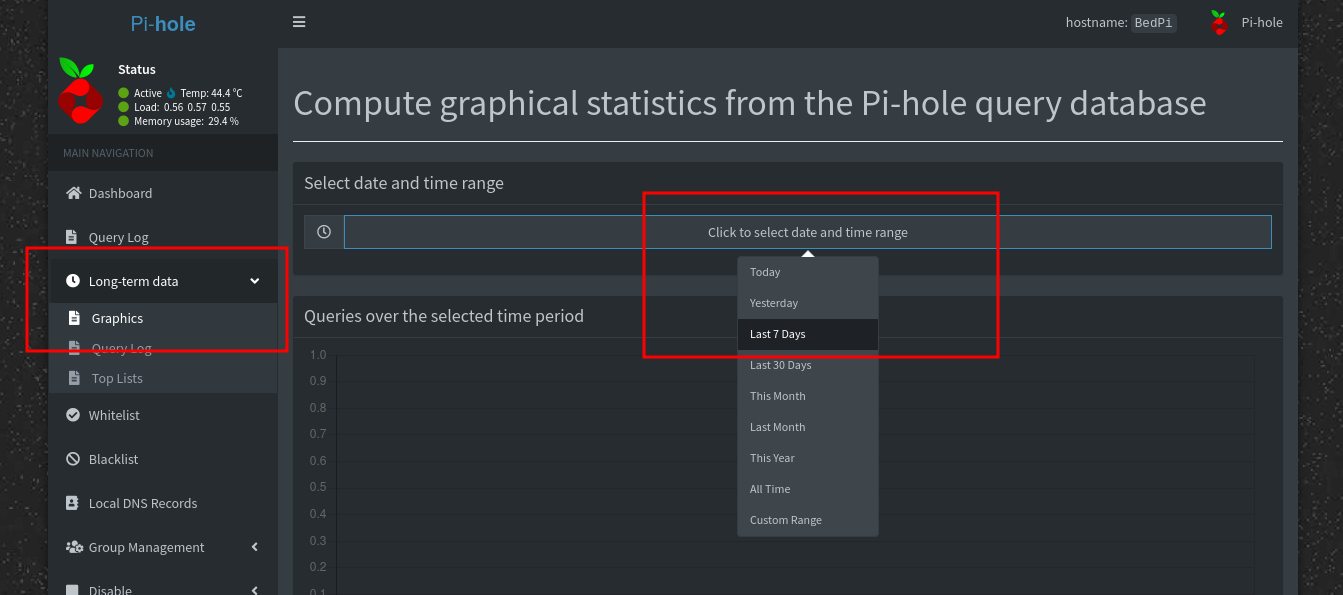Click the MAIN NAVIGATION header
The height and width of the screenshot is (595, 1343).
pos(108,153)
